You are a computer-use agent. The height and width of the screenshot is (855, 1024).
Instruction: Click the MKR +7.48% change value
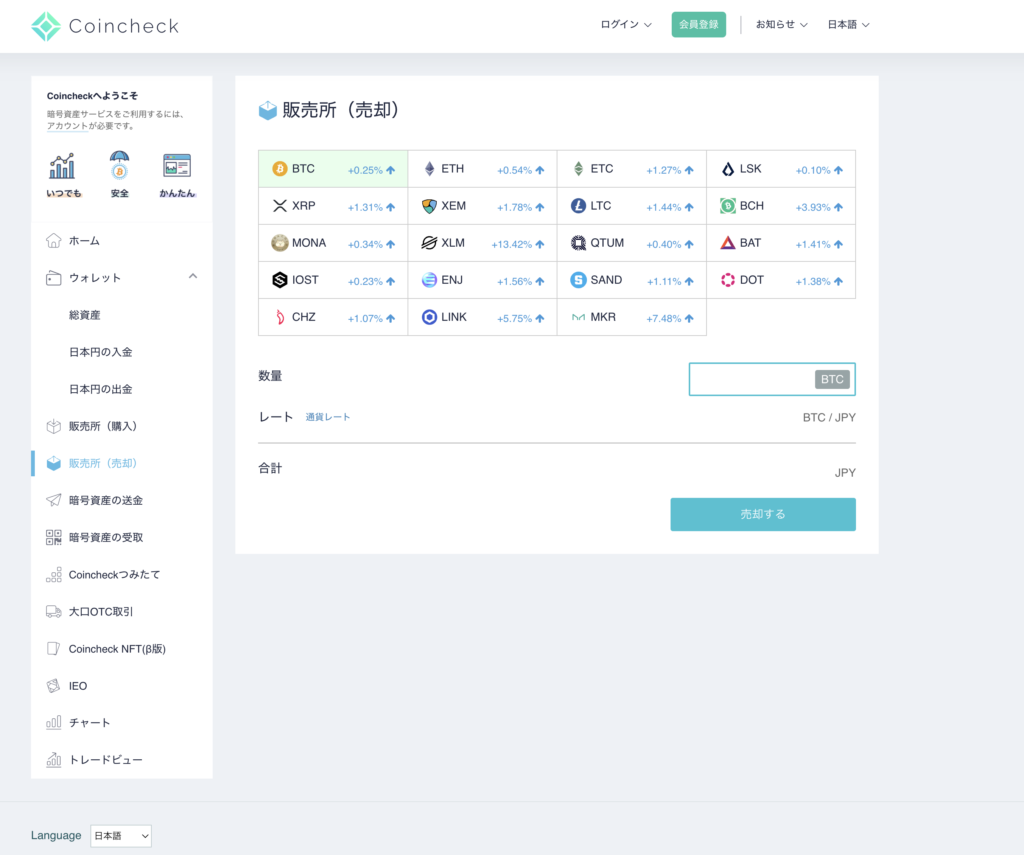[x=664, y=318]
